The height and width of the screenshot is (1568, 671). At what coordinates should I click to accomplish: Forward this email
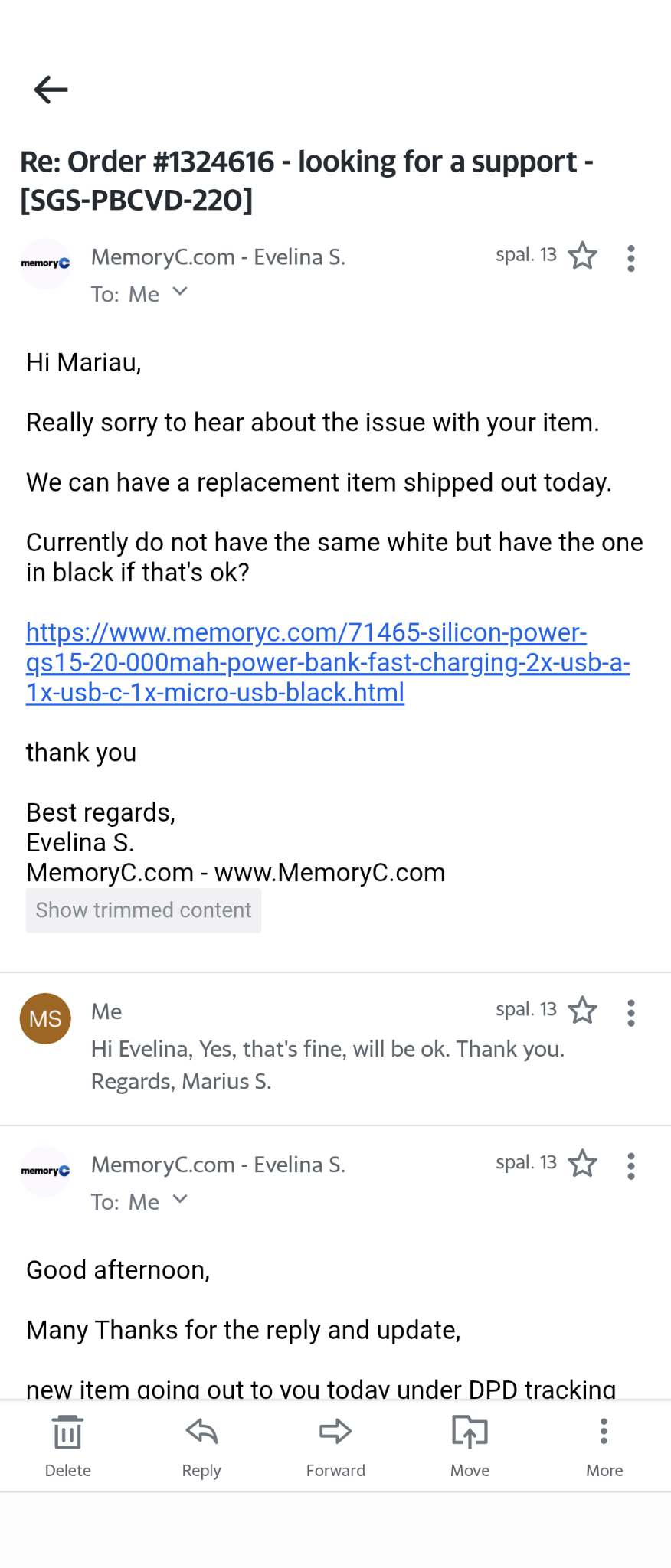[335, 1445]
